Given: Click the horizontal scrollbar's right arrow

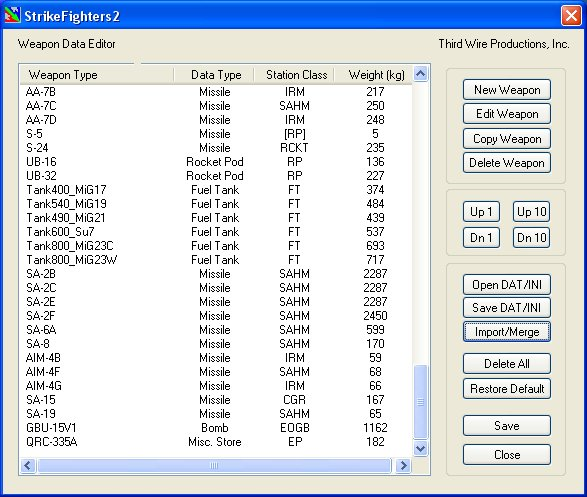Looking at the screenshot, I should [403, 466].
